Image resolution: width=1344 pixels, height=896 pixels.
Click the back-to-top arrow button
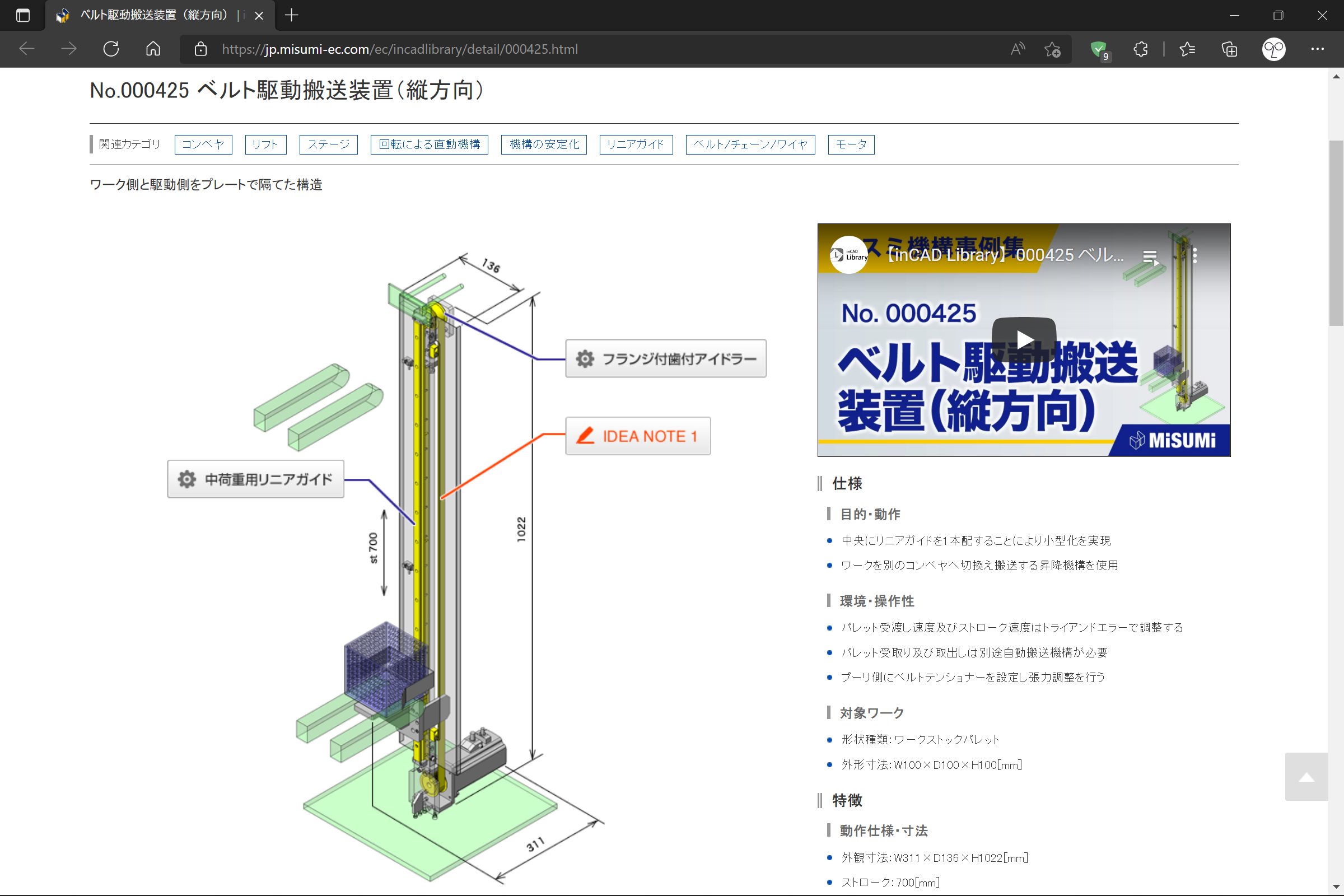[x=1306, y=777]
